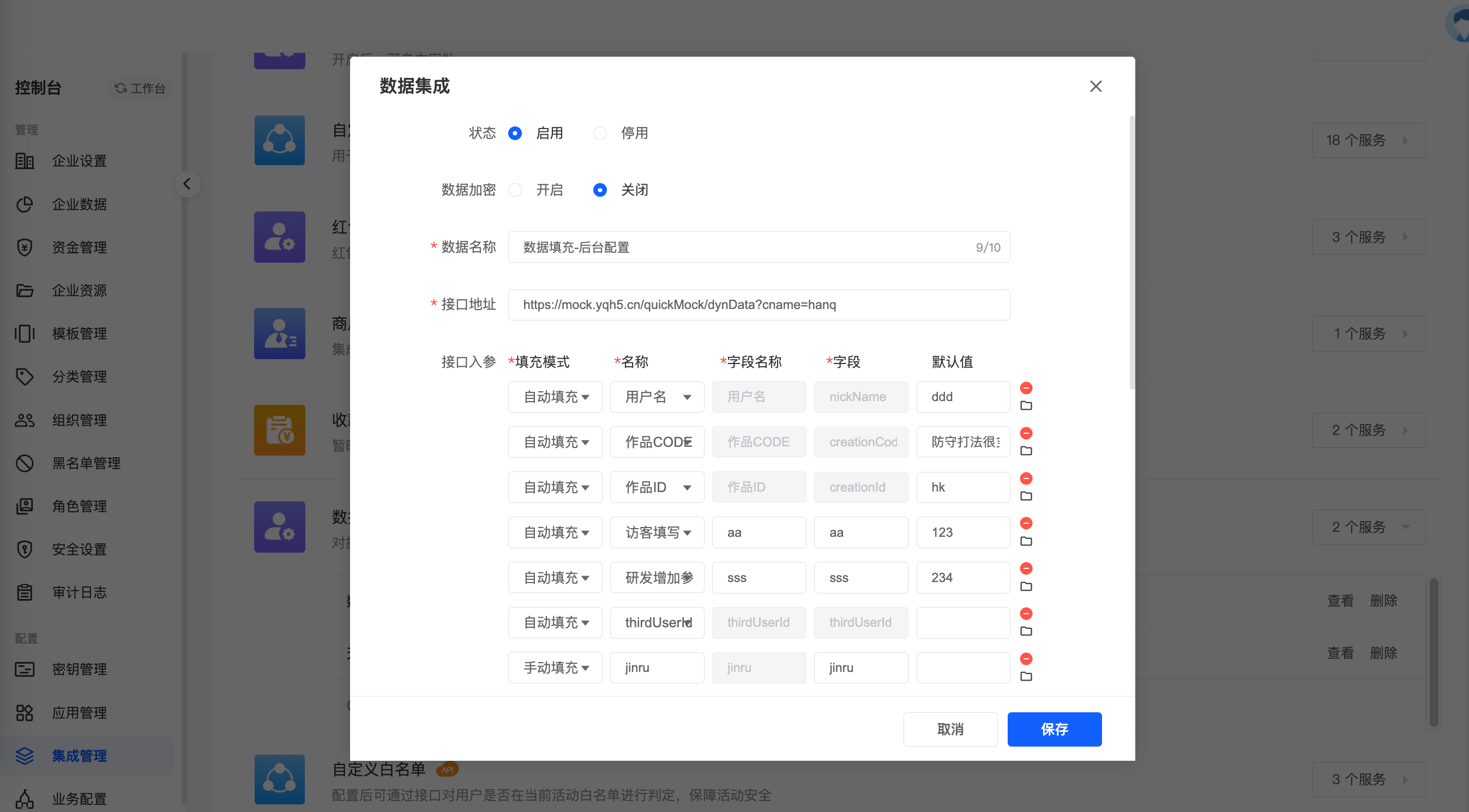The height and width of the screenshot is (812, 1469).
Task: Open 手动填充 fill mode dropdown
Action: [555, 667]
